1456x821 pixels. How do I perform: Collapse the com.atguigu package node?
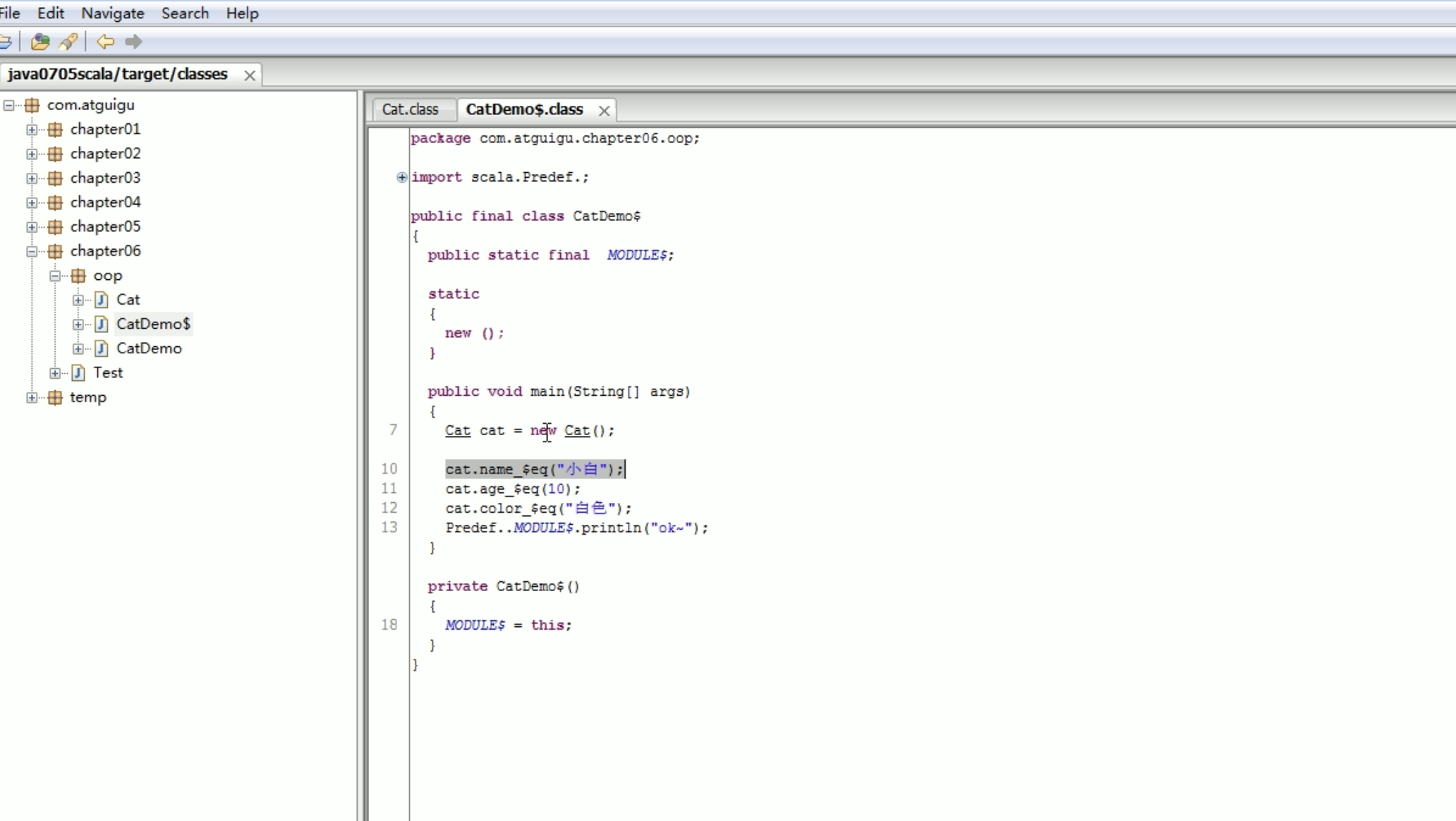8,106
